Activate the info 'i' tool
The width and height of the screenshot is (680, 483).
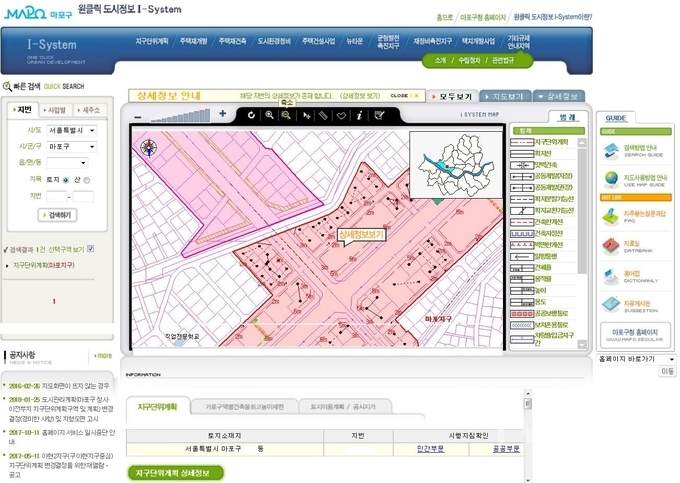click(x=359, y=115)
